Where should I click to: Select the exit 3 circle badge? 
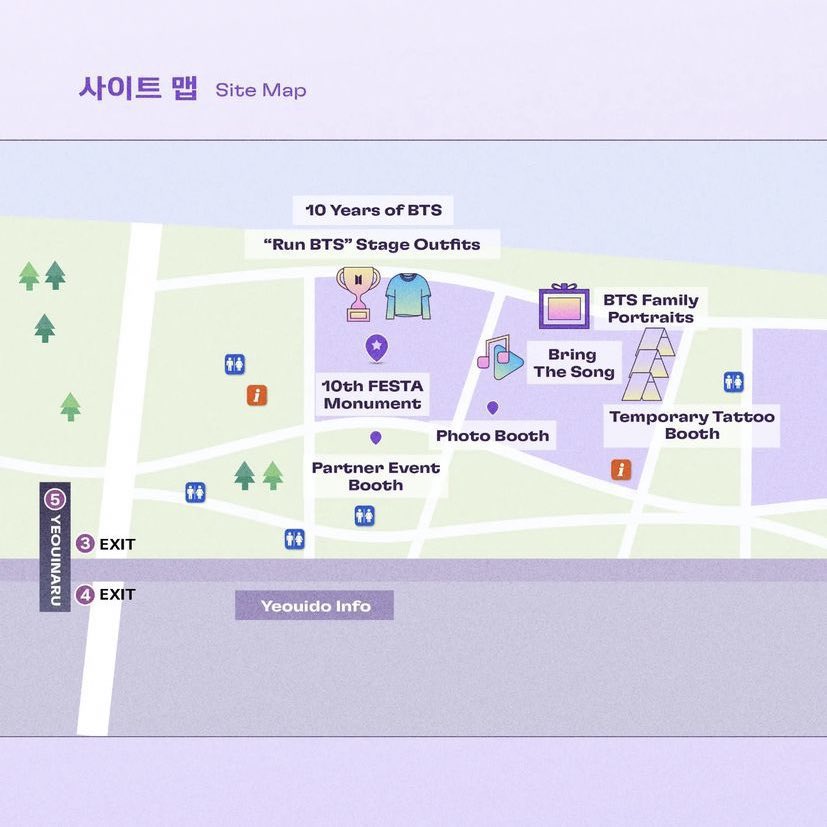[85, 544]
